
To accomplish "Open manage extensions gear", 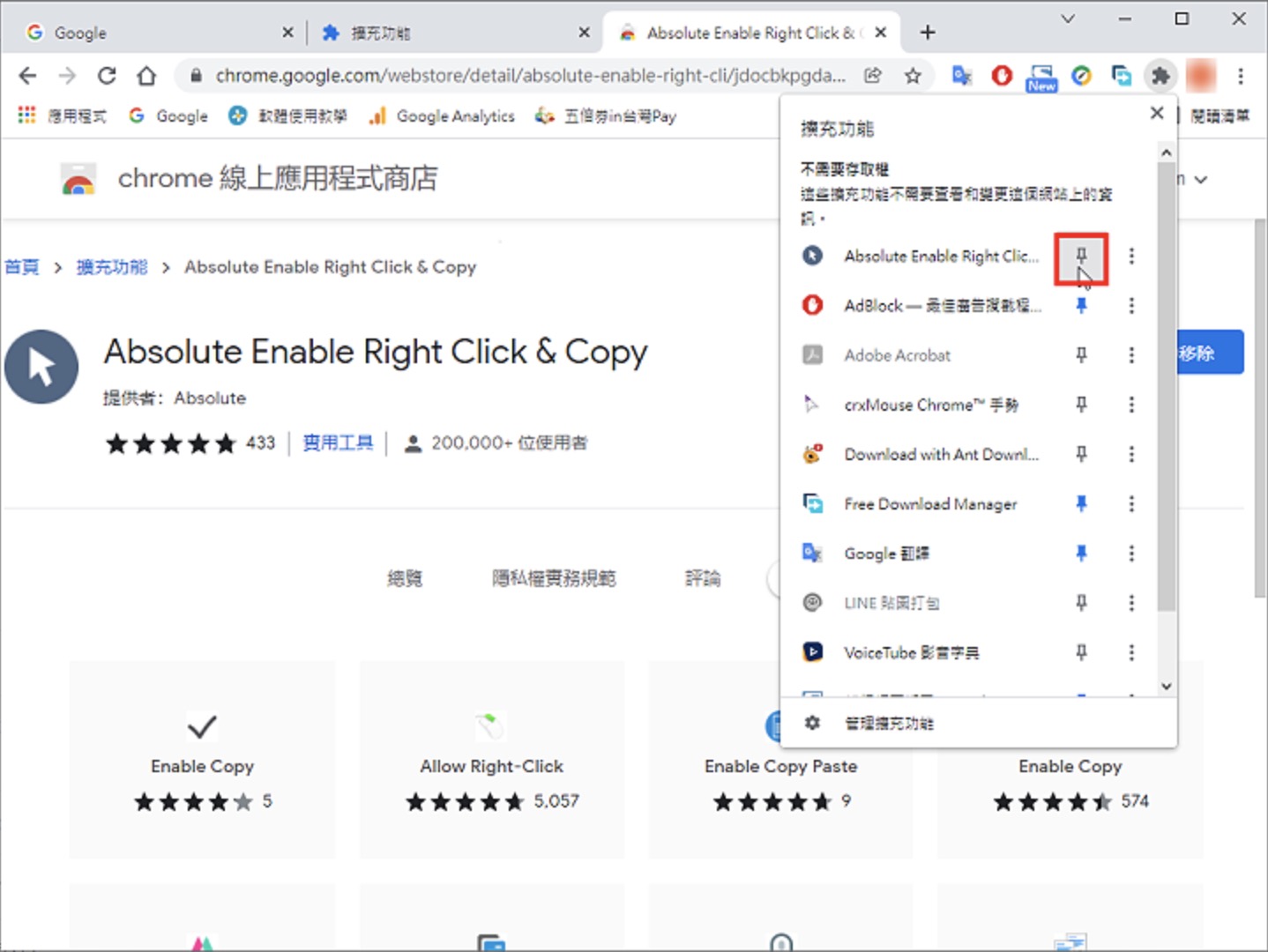I will click(x=812, y=723).
